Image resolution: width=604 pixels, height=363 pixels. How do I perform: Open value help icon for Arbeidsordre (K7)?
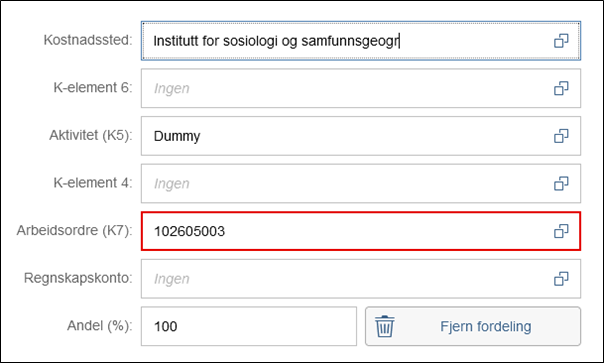click(561, 231)
